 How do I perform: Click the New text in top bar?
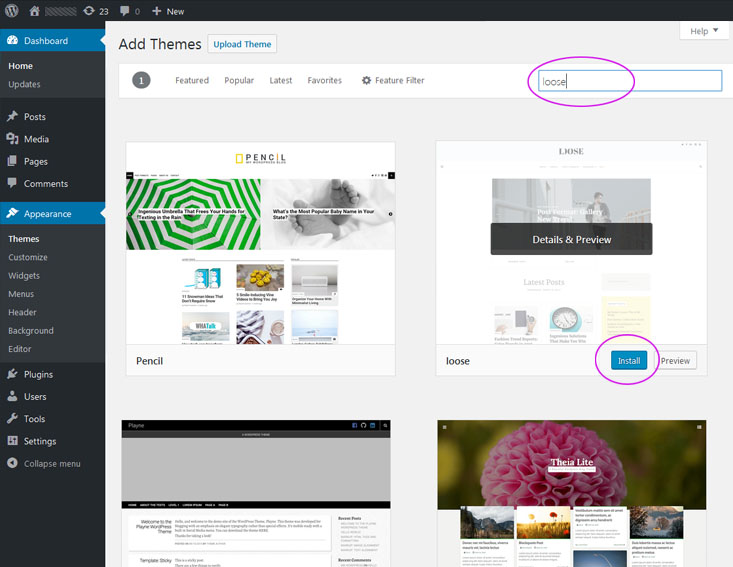pos(175,11)
